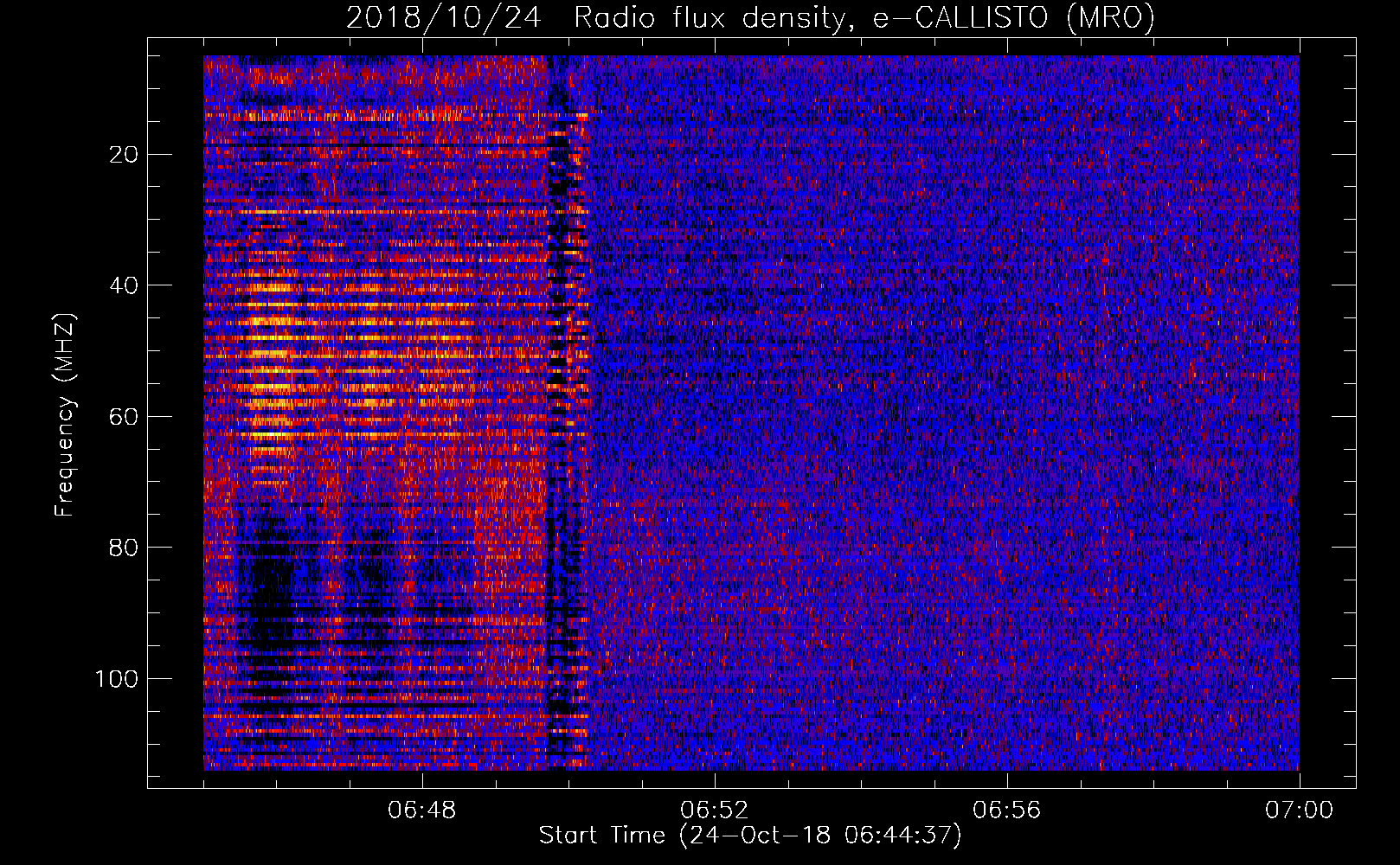1400x865 pixels.
Task: Click the 06:56 time tick label
Action: pyautogui.click(x=1006, y=811)
